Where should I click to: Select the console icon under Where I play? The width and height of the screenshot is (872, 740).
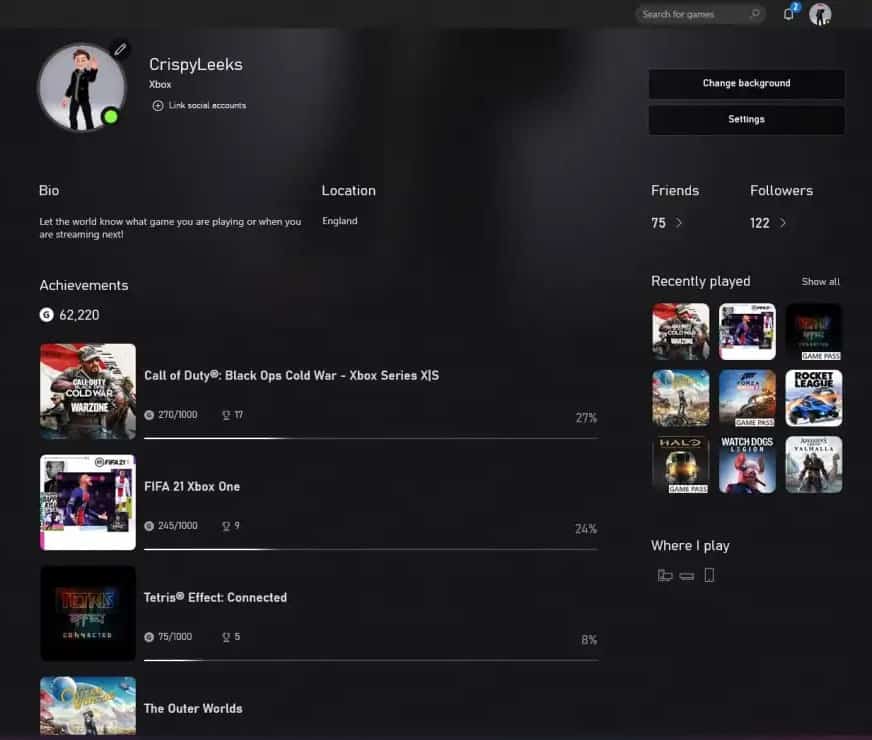click(687, 576)
